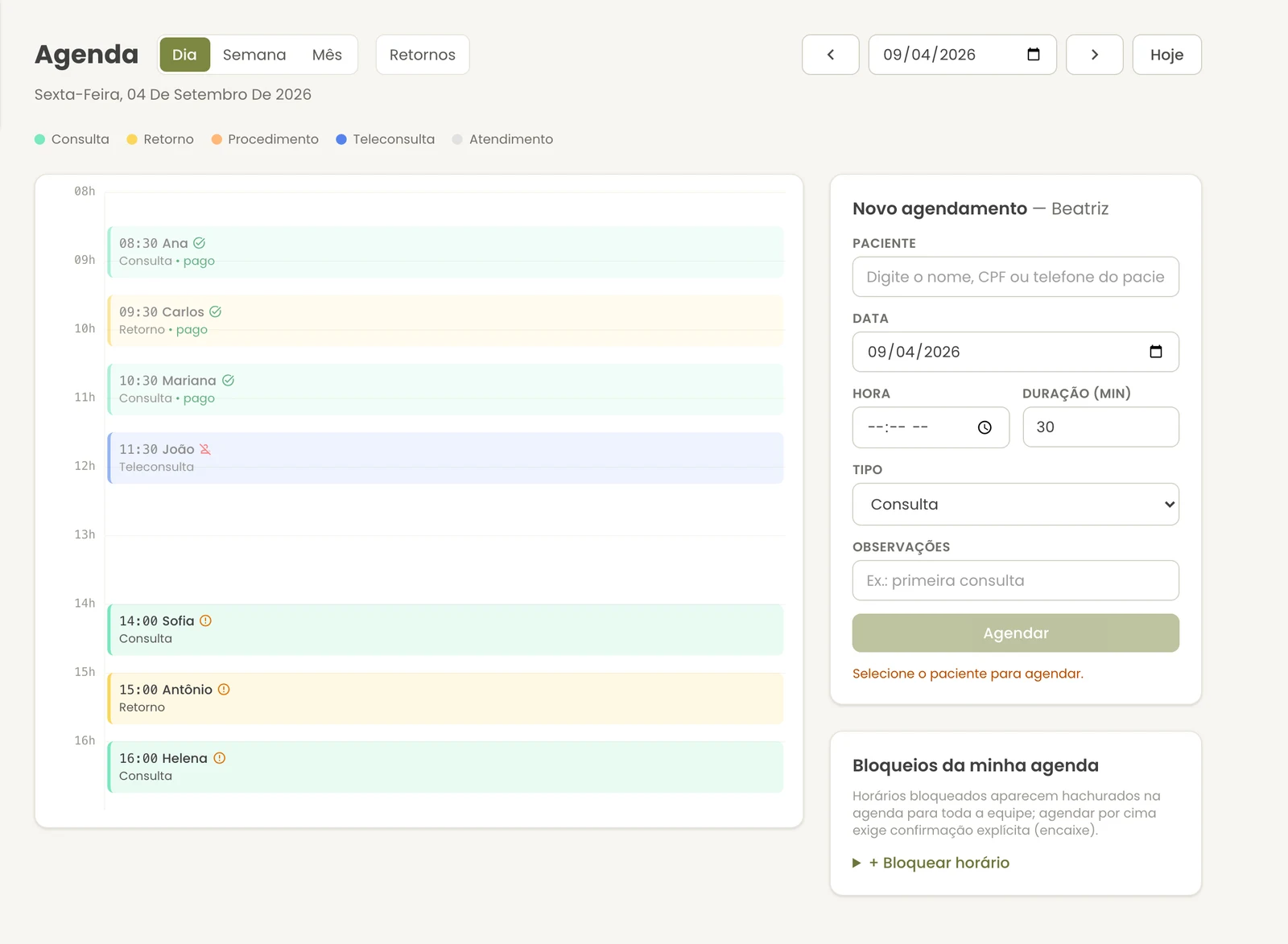This screenshot has height=944, width=1288.
Task: Open the 10:30 Mariana appointment
Action: (445, 390)
